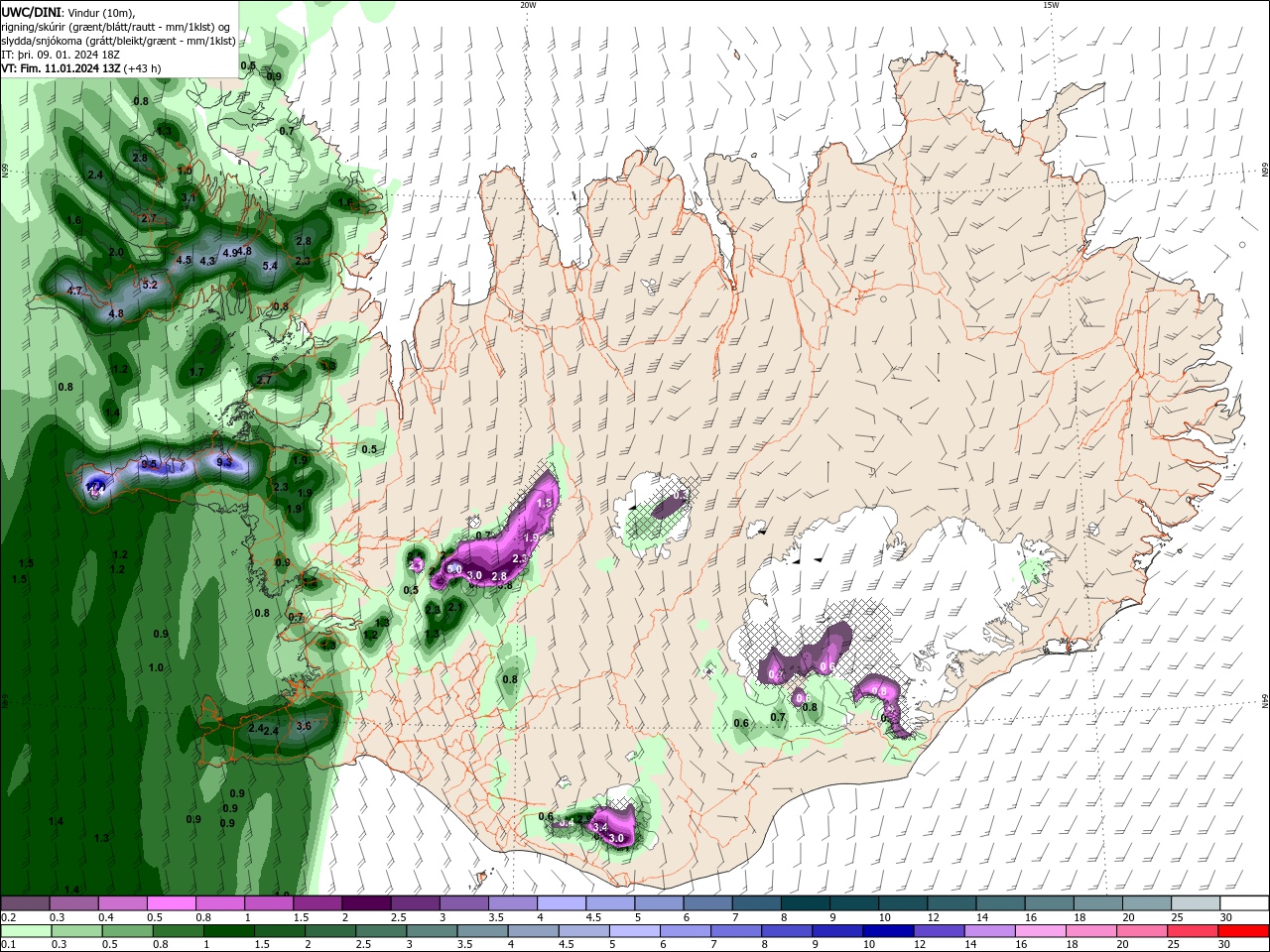Image resolution: width=1270 pixels, height=952 pixels.
Task: Click the 'slydda/snjókoma' legend description line
Action: [118, 41]
